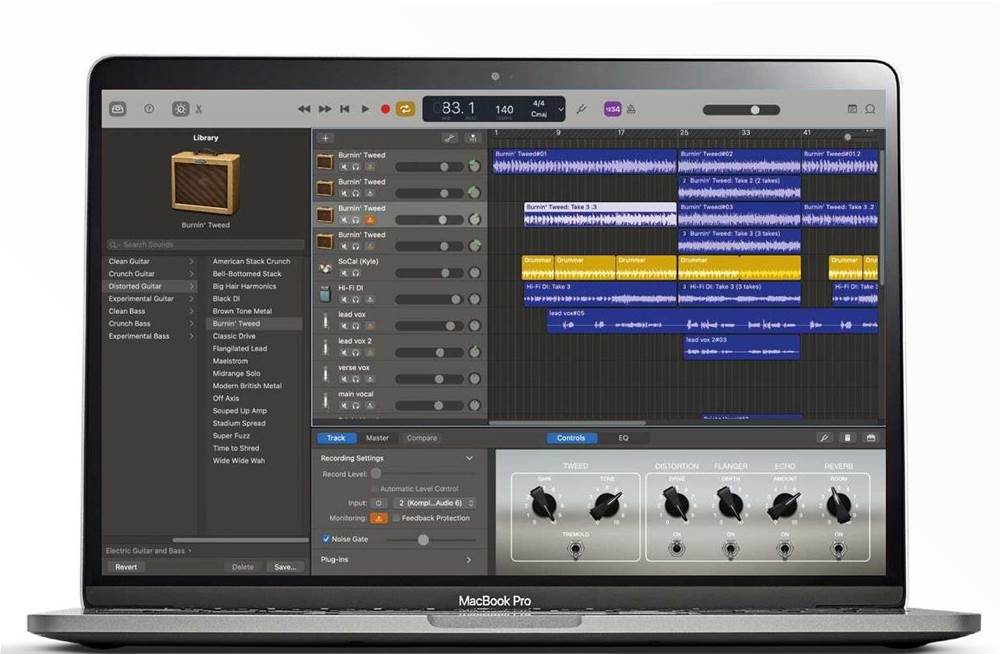Select the Hi-Fi DI bass amp track icon

(325, 294)
